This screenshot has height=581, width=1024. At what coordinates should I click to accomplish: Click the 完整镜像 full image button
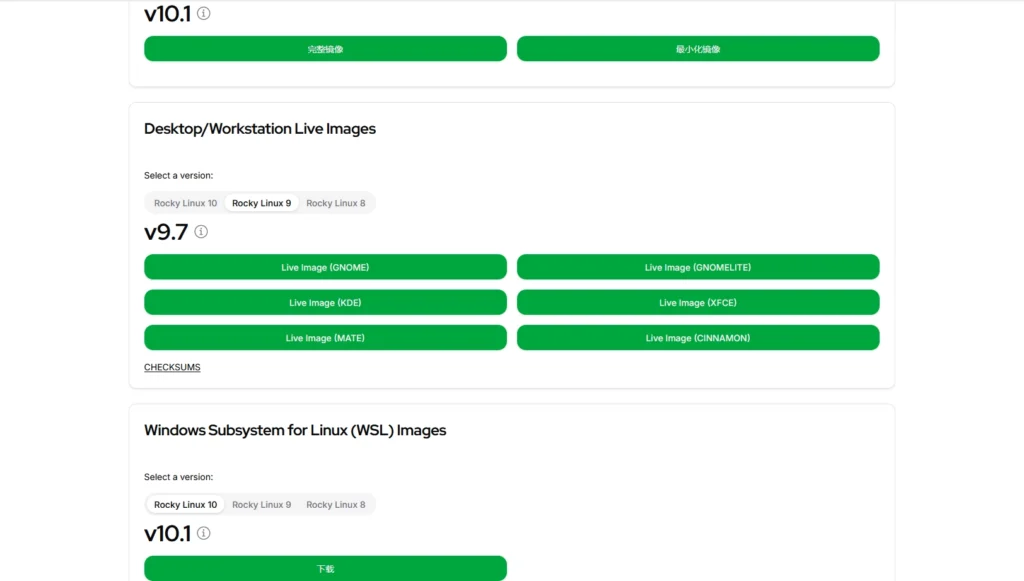(x=325, y=49)
